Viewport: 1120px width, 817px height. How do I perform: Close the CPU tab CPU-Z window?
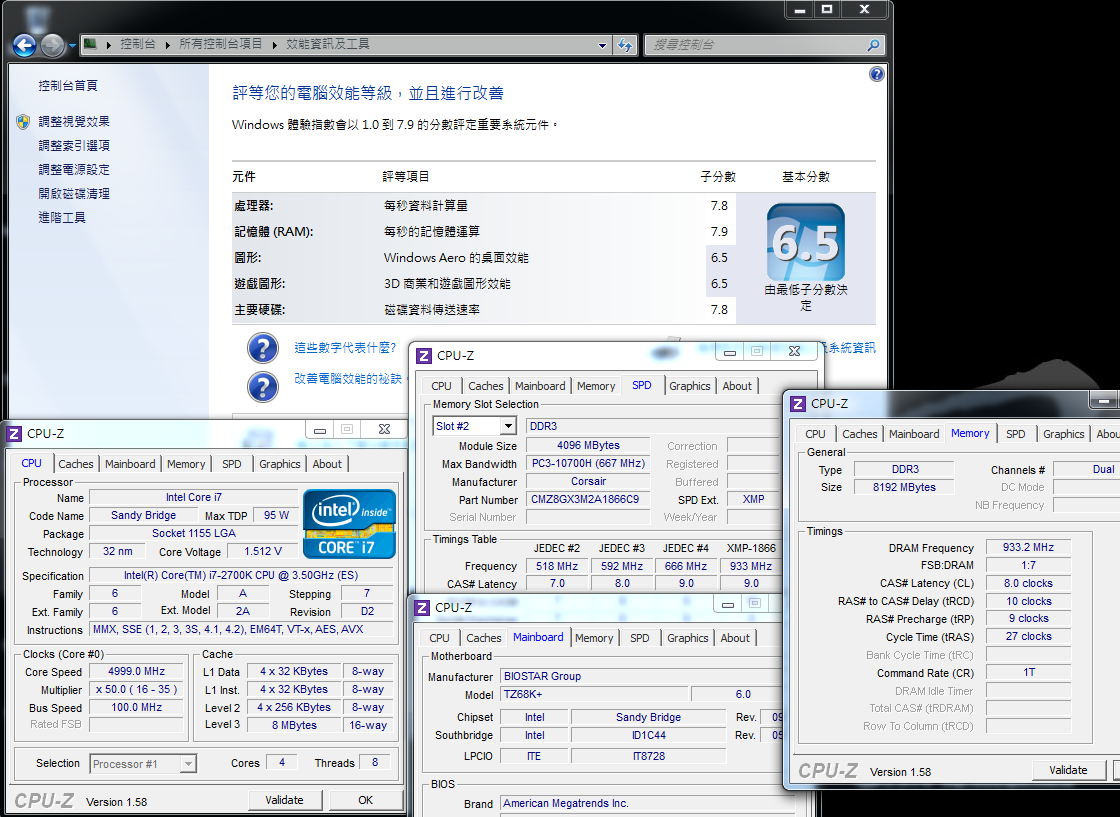click(384, 429)
